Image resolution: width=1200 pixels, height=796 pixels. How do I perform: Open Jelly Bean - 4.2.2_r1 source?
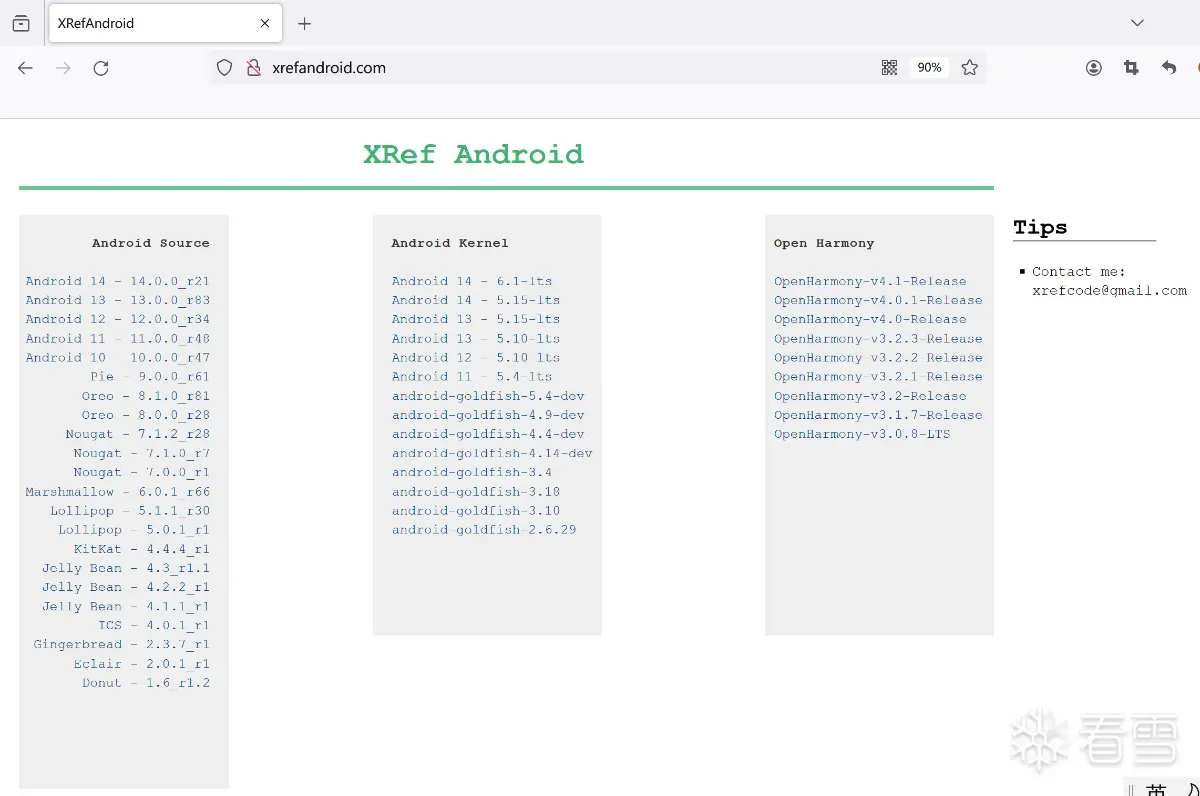coord(126,587)
